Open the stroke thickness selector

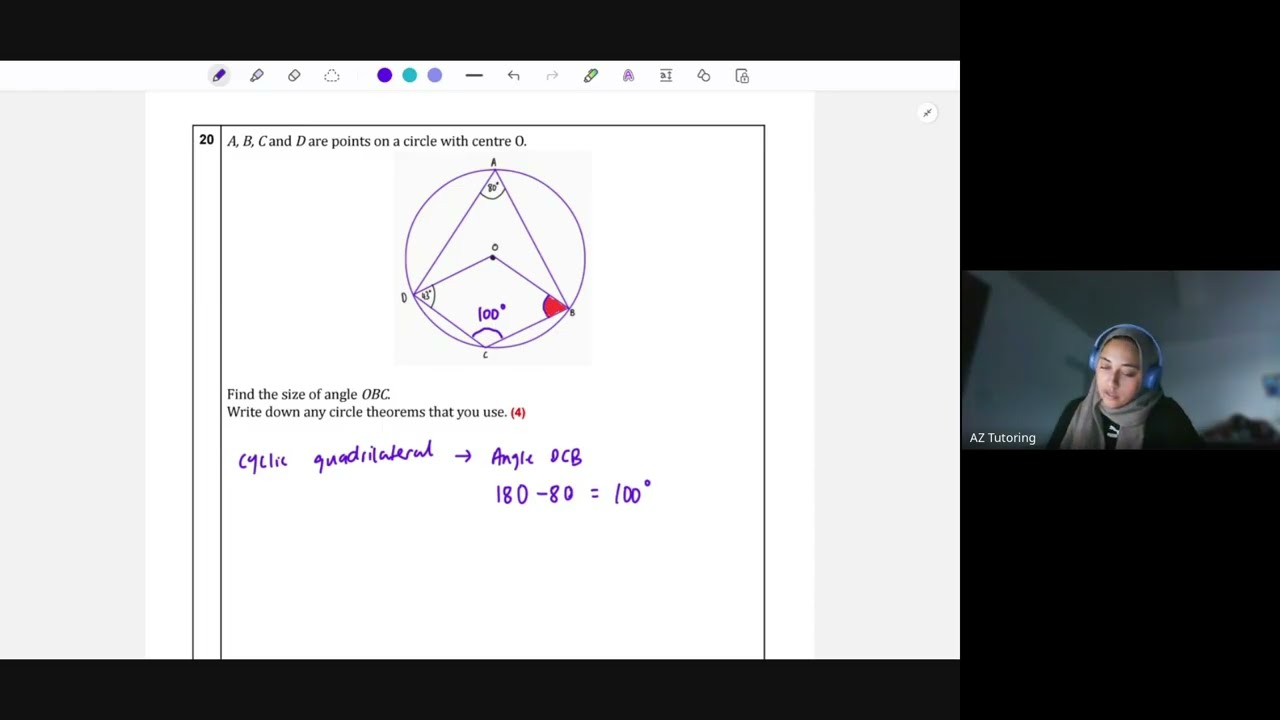click(x=474, y=76)
